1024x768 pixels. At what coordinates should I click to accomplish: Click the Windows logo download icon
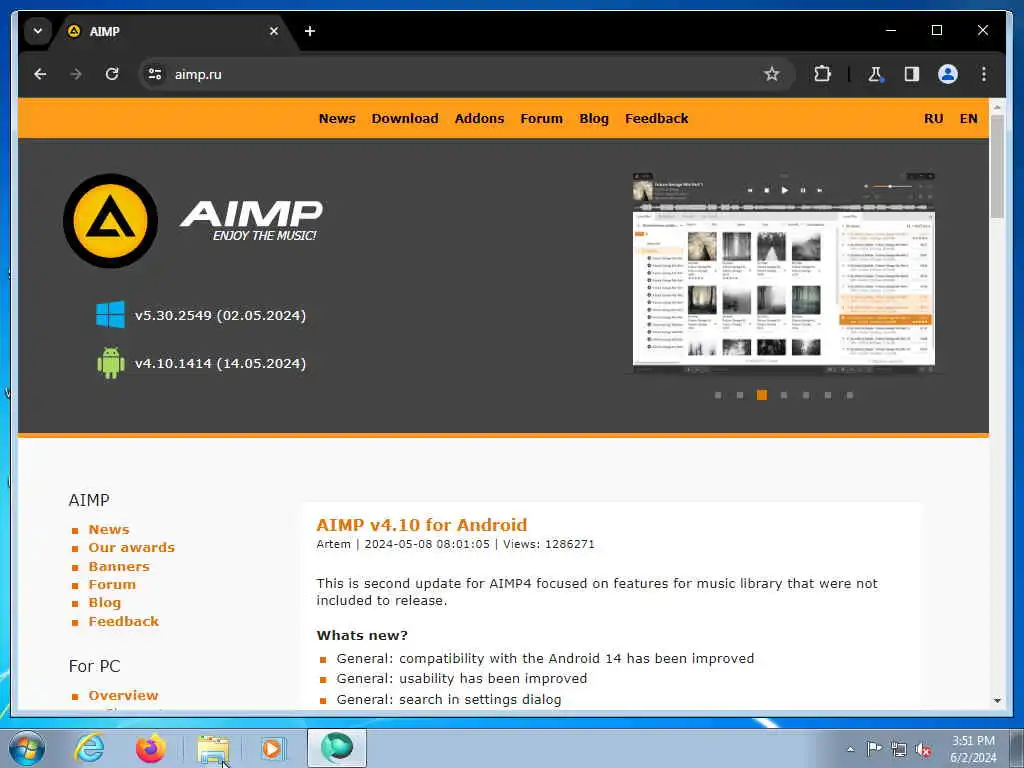pos(110,315)
